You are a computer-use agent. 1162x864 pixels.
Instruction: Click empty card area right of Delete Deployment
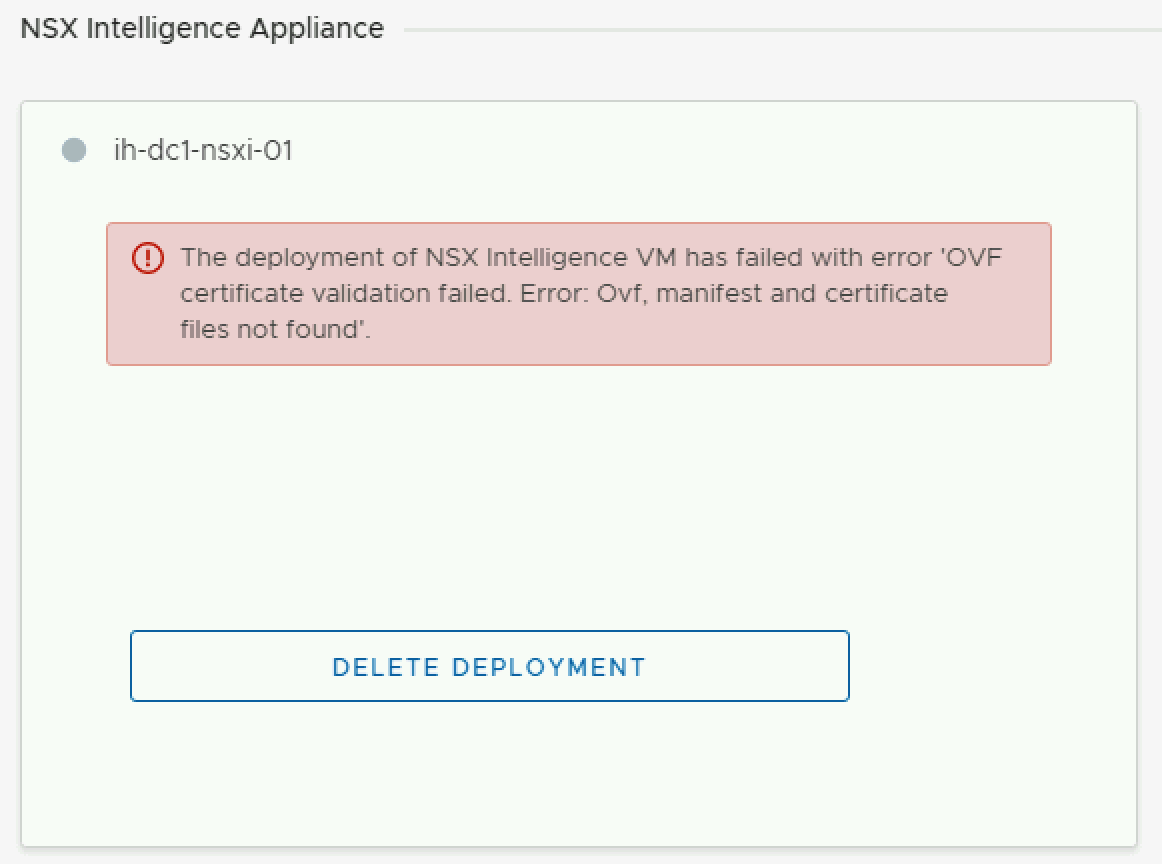[x=990, y=666]
